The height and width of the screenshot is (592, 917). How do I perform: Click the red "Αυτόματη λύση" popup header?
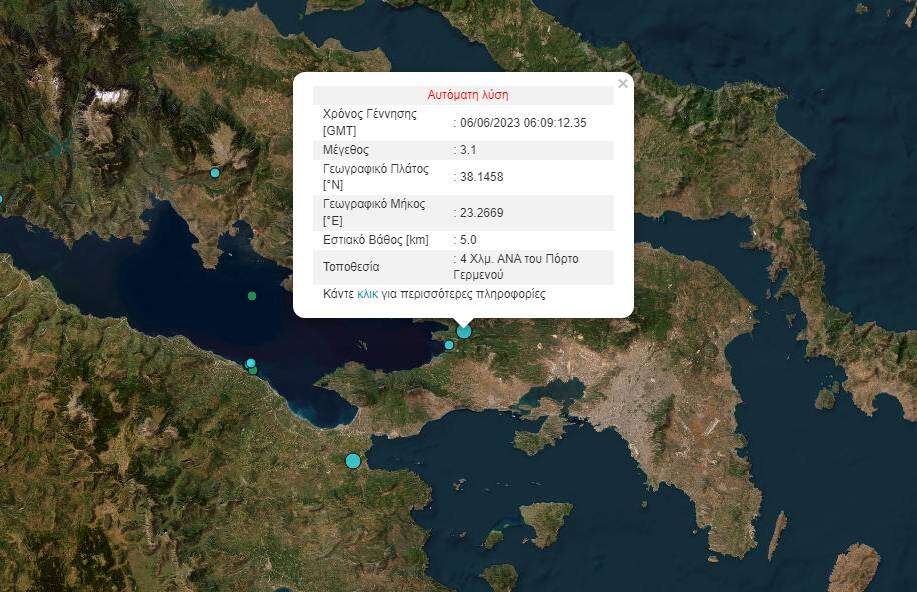coord(468,95)
